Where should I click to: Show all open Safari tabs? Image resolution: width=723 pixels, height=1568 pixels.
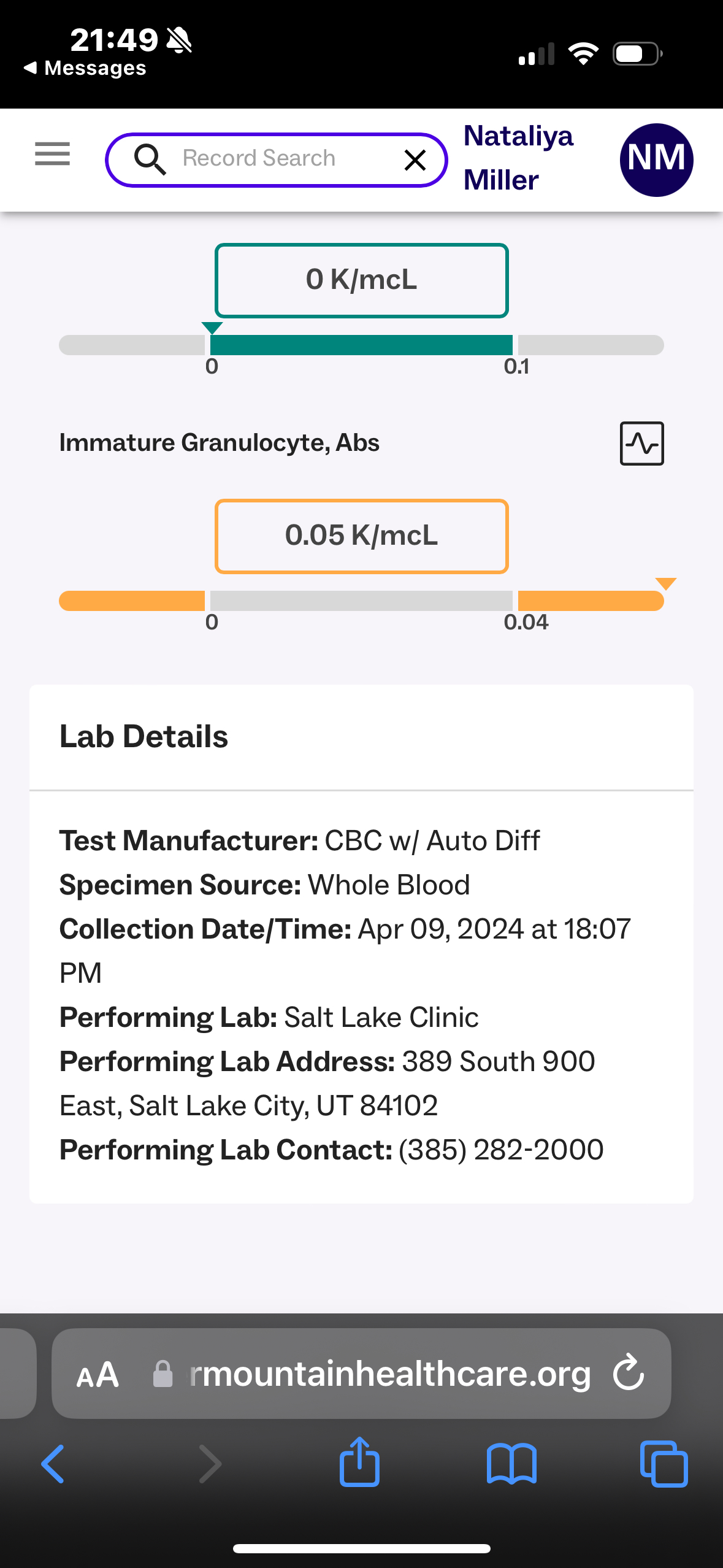[664, 1464]
